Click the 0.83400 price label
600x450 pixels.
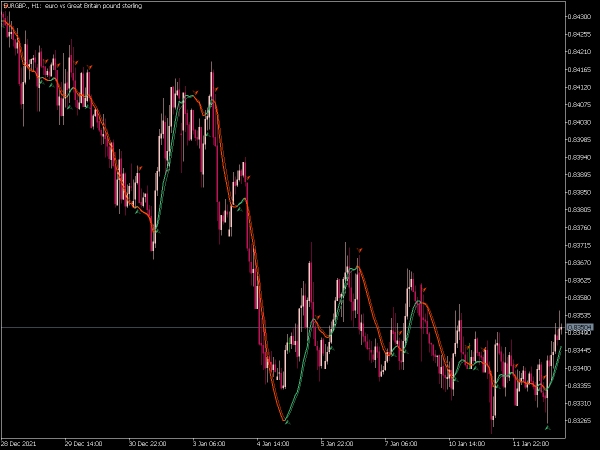point(579,368)
